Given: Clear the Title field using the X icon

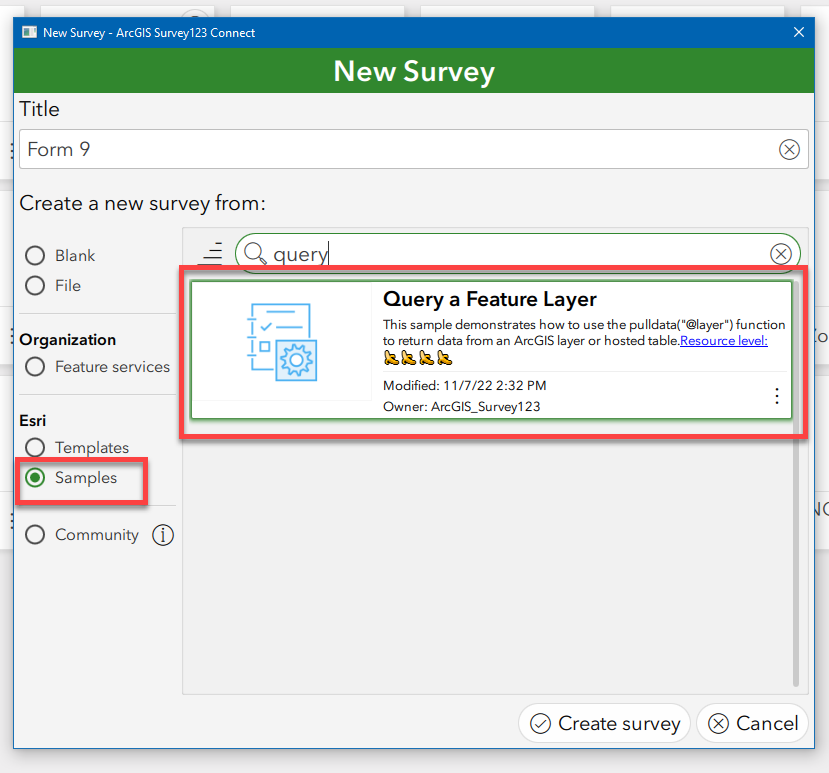Looking at the screenshot, I should click(789, 149).
